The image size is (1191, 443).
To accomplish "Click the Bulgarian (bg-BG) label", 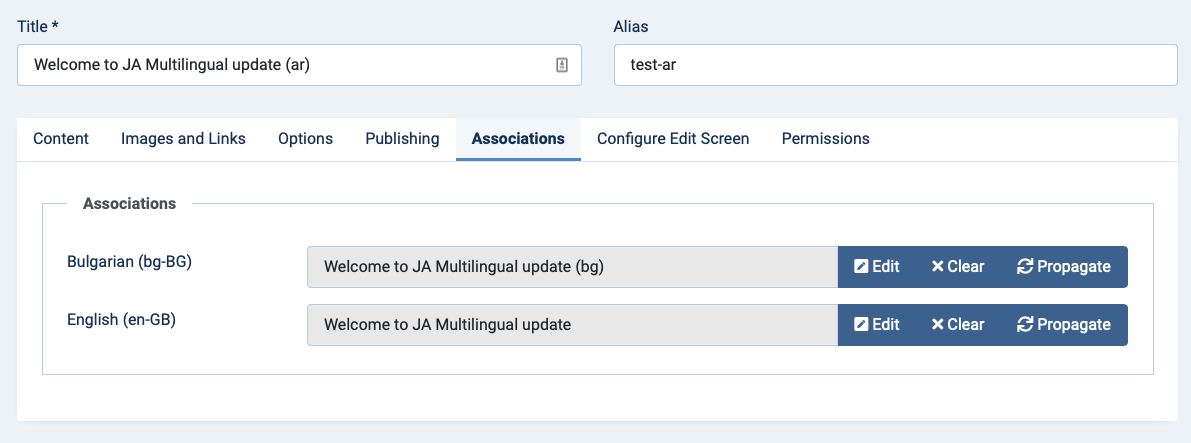I will 129,262.
